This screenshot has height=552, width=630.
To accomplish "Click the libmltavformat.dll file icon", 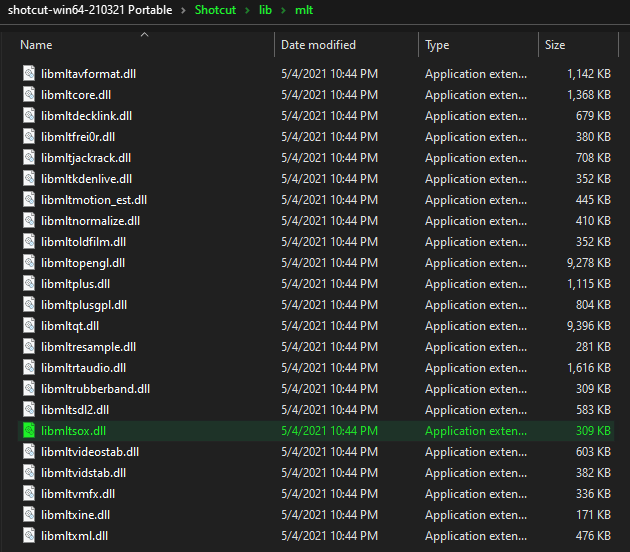I will tap(29, 74).
